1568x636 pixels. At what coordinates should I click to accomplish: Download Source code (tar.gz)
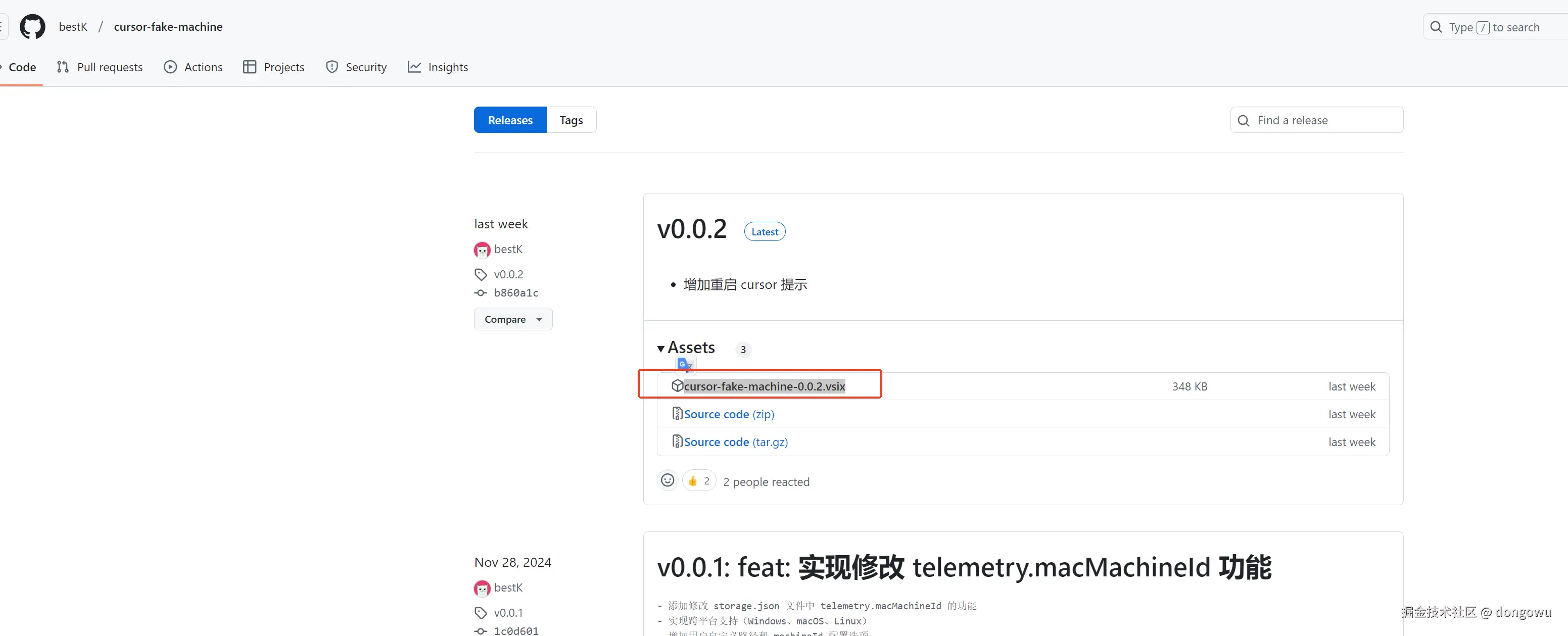pyautogui.click(x=735, y=443)
